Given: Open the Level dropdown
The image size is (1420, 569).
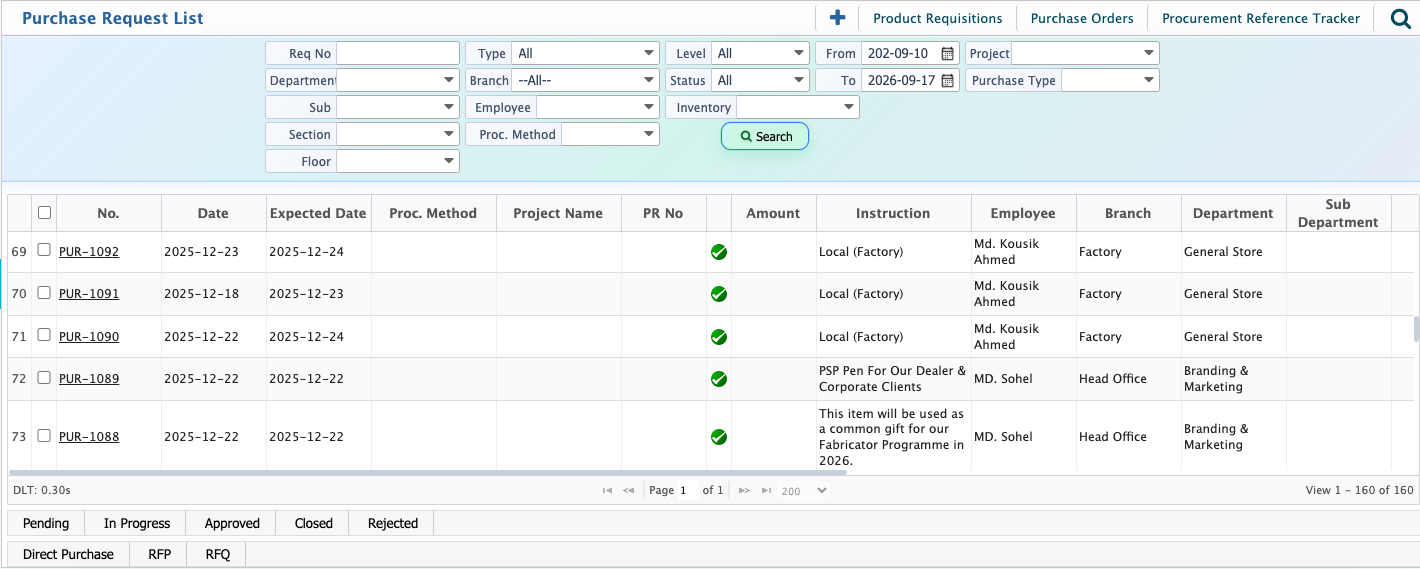Looking at the screenshot, I should 759,54.
